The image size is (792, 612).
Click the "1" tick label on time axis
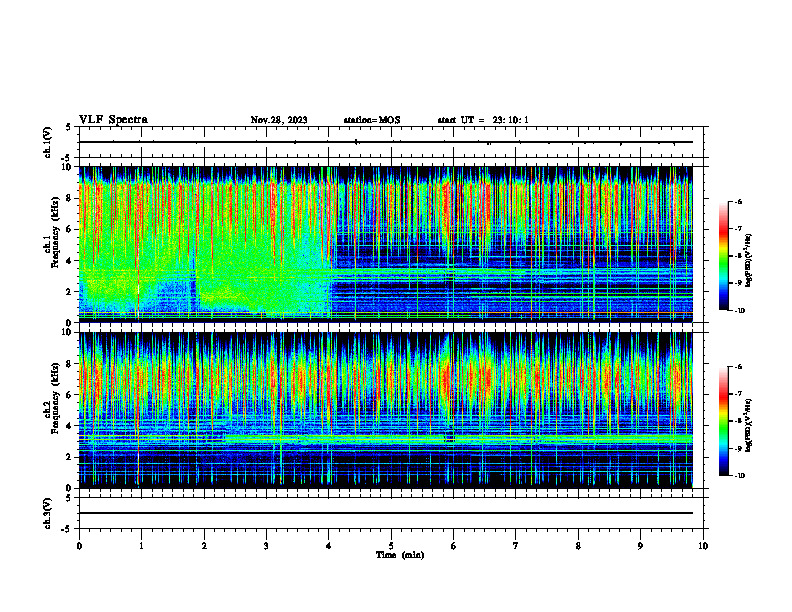pos(141,546)
